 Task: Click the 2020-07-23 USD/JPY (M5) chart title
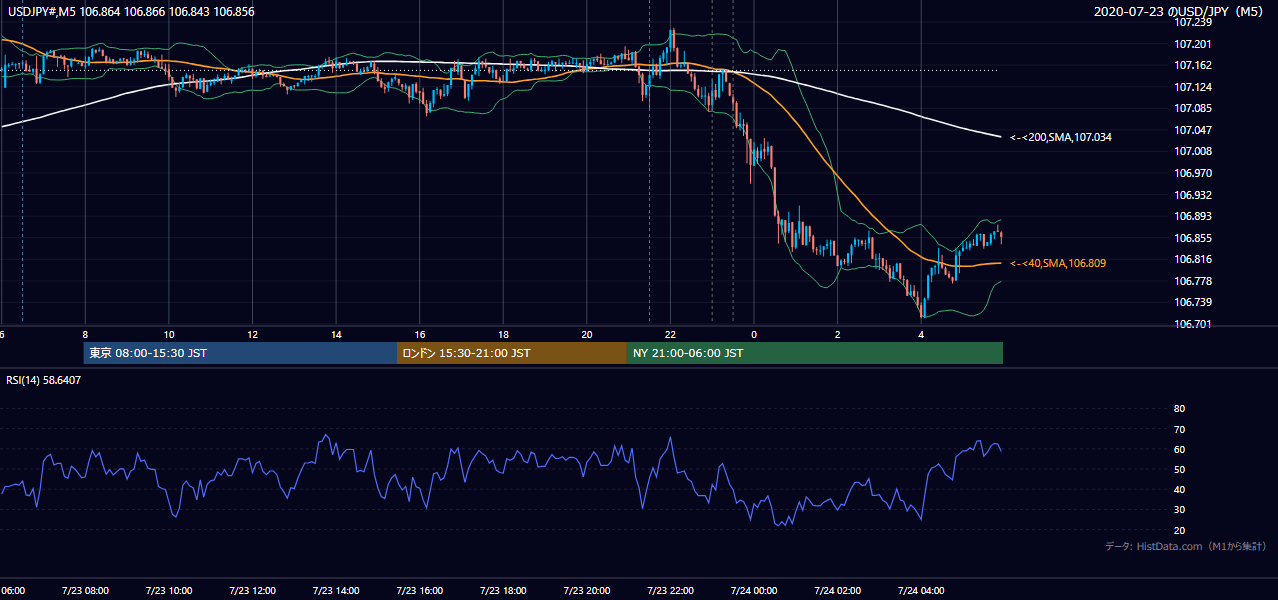point(1180,12)
